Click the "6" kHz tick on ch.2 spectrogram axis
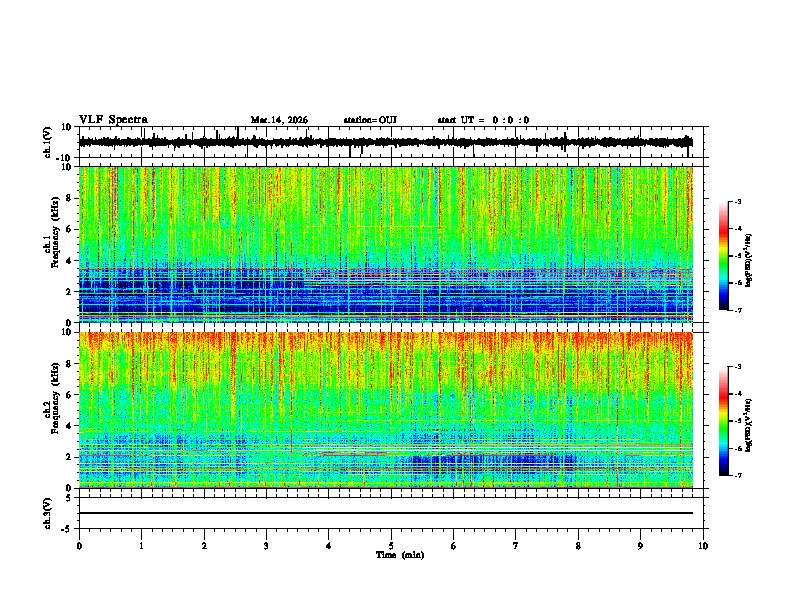The width and height of the screenshot is (792, 612). click(x=69, y=395)
